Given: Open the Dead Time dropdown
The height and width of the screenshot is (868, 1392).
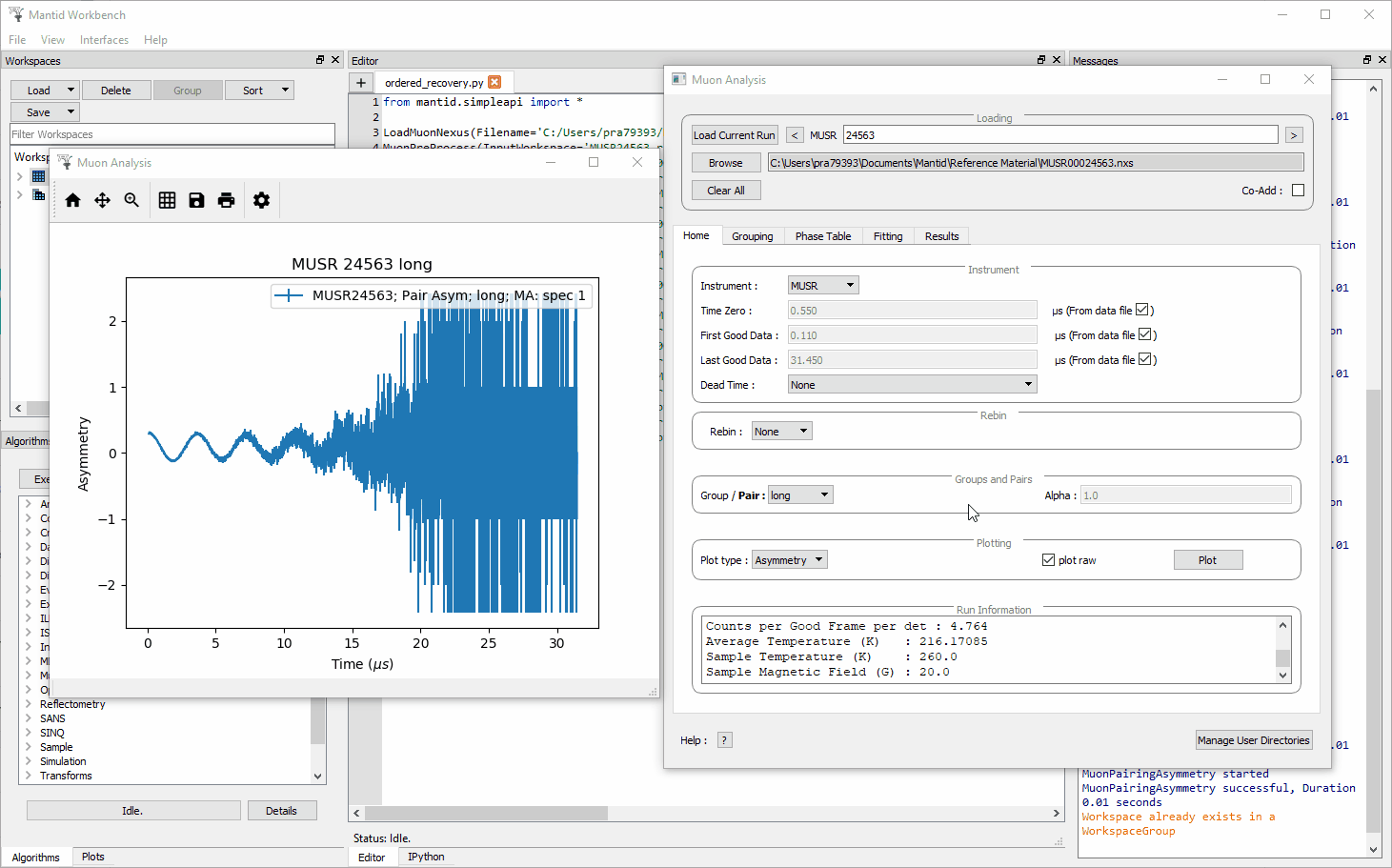Looking at the screenshot, I should coord(912,385).
